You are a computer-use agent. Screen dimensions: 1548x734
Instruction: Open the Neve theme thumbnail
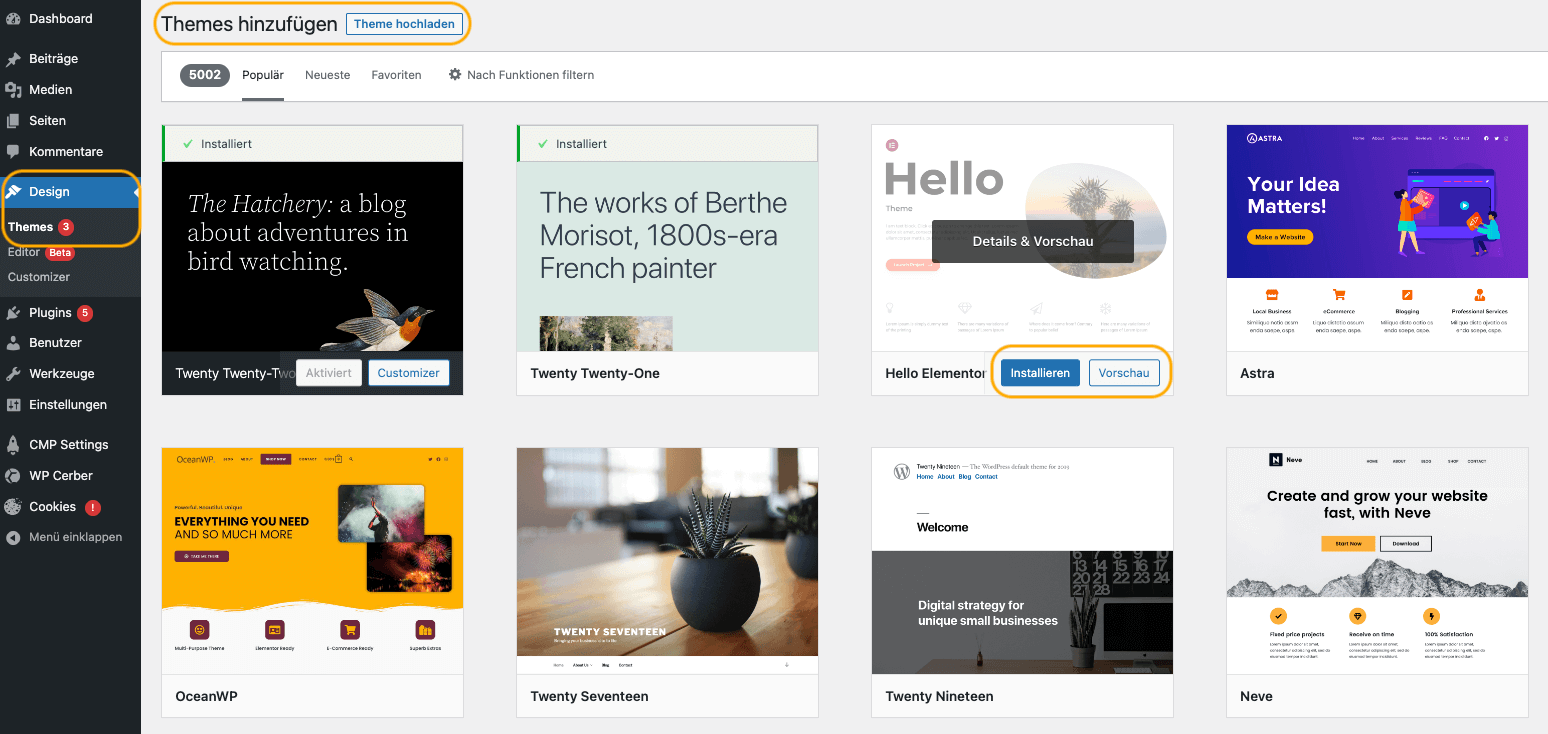pos(1377,561)
